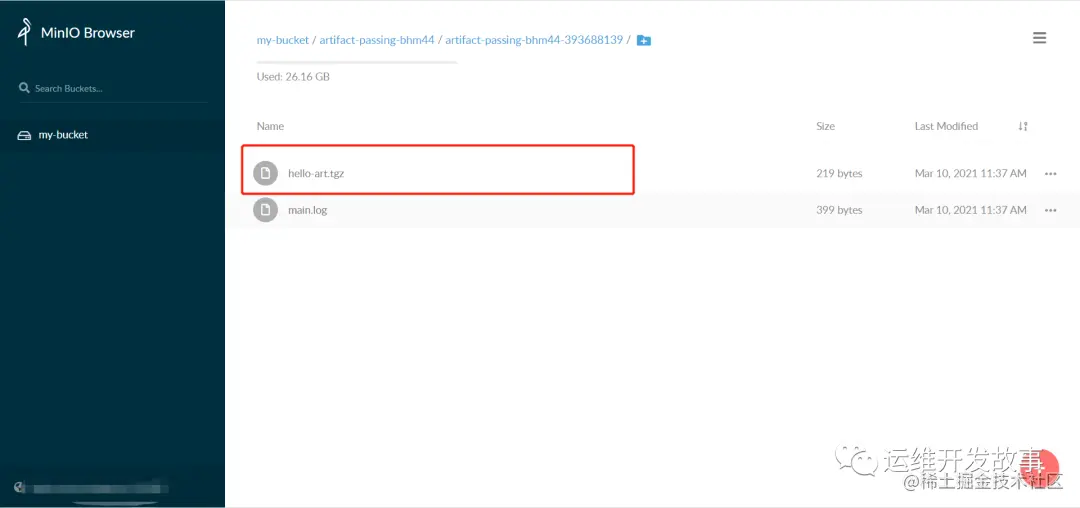Image resolution: width=1080 pixels, height=508 pixels.
Task: Click hello-art.tgz modified date Mar 10, 2021
Action: (970, 173)
